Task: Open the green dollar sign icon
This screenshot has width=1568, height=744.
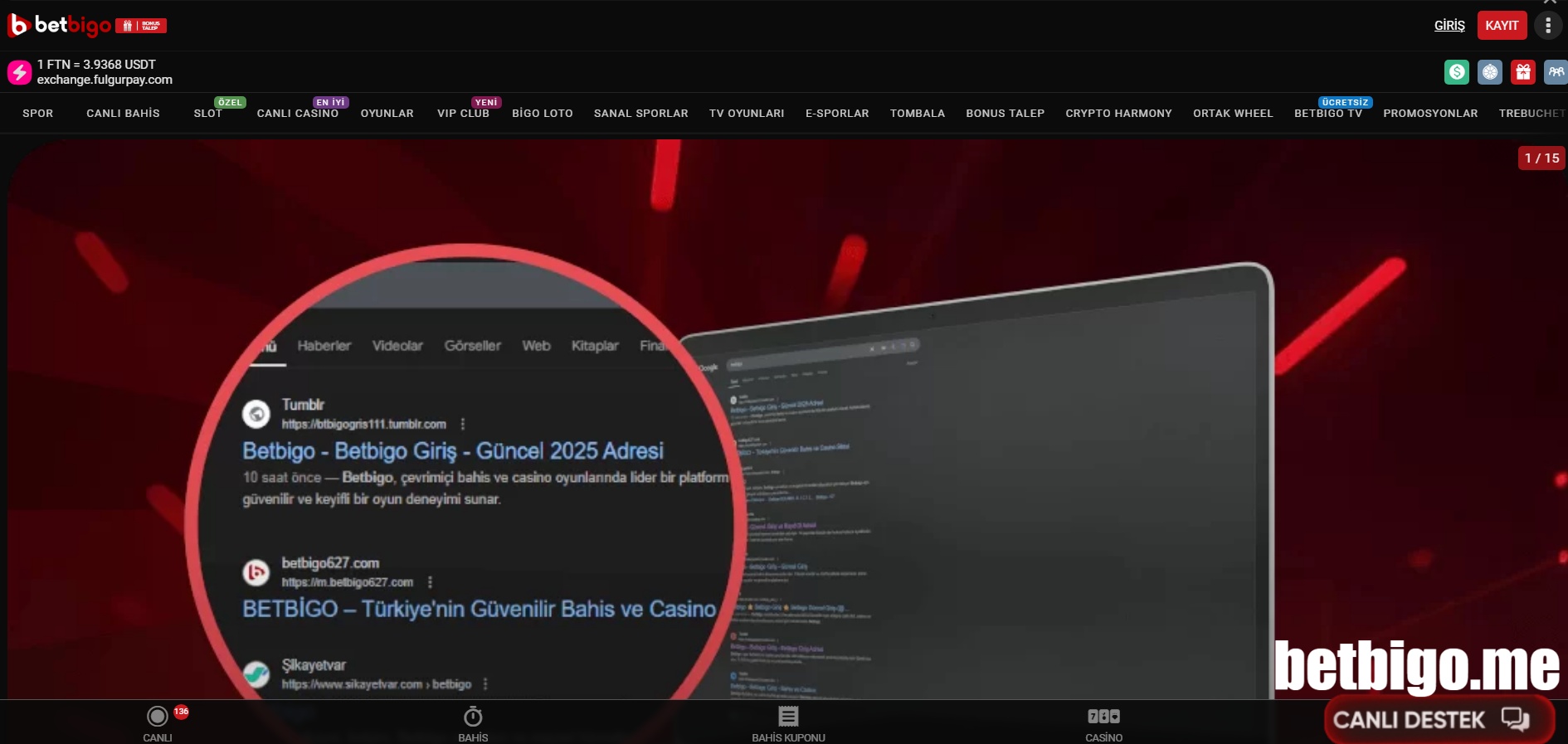Action: click(1456, 72)
